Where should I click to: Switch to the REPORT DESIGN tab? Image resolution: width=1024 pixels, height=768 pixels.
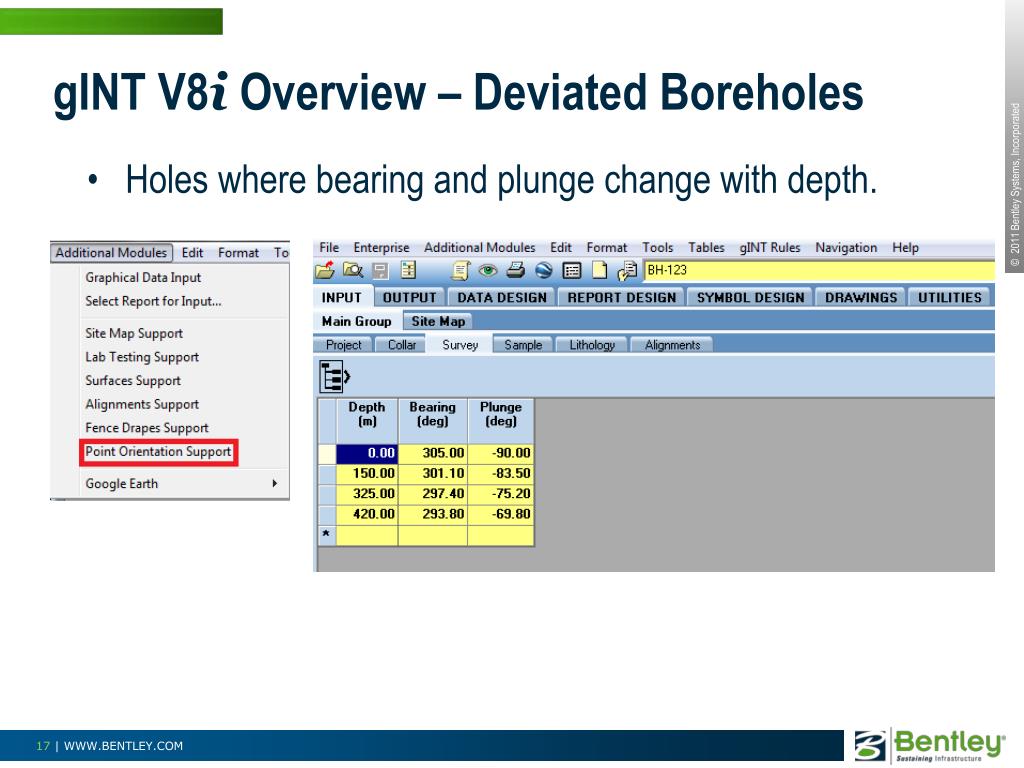click(x=622, y=297)
